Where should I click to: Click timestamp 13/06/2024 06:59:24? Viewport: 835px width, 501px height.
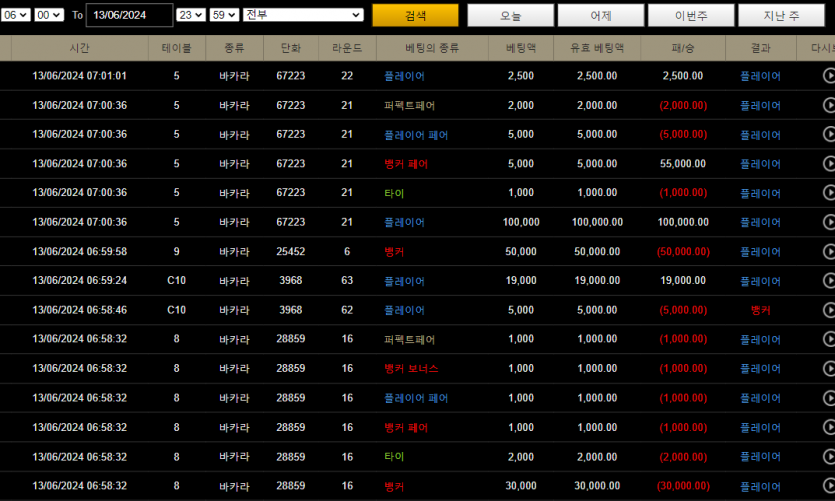(x=79, y=281)
